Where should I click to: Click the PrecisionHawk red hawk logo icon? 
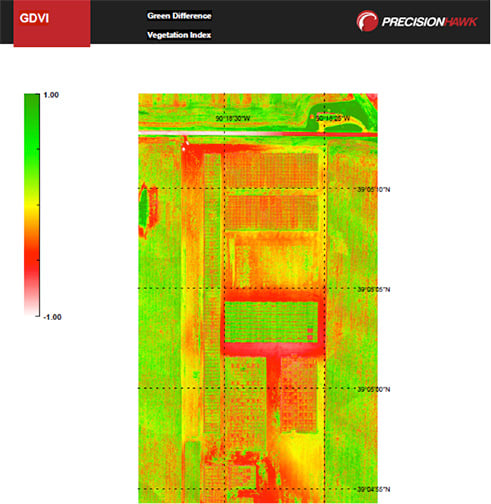tap(367, 21)
